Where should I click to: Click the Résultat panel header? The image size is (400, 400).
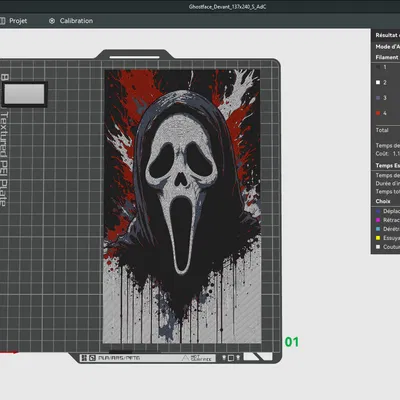pos(387,35)
